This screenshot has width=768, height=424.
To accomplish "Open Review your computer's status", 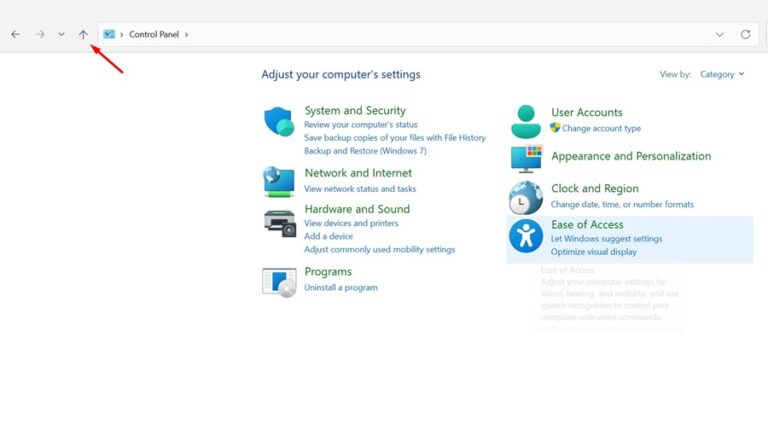I will pos(361,125).
